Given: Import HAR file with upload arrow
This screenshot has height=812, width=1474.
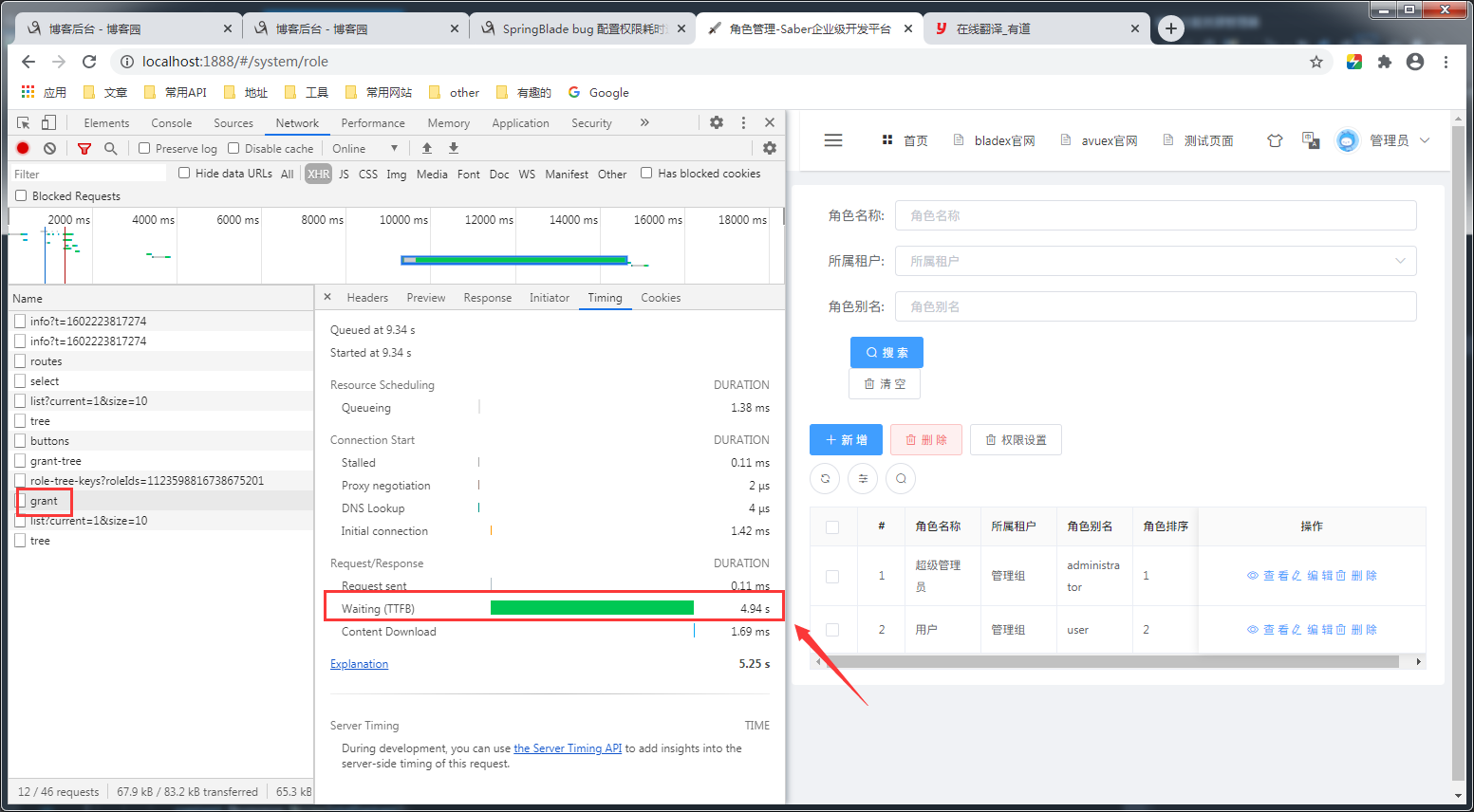Looking at the screenshot, I should coord(427,148).
